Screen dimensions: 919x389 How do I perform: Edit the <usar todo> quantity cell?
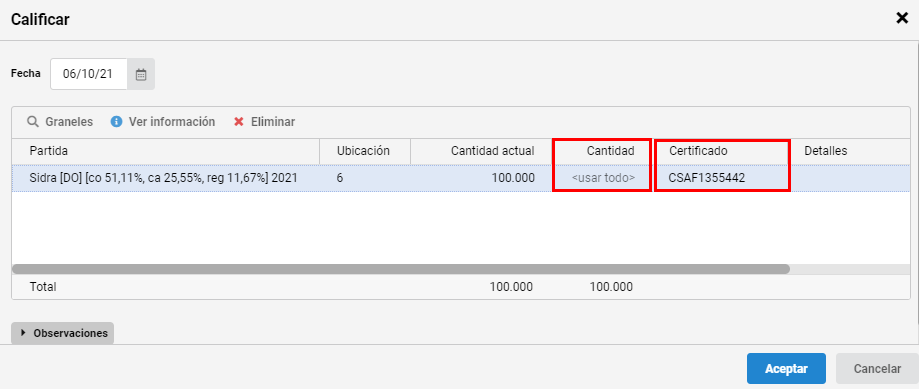click(x=602, y=178)
